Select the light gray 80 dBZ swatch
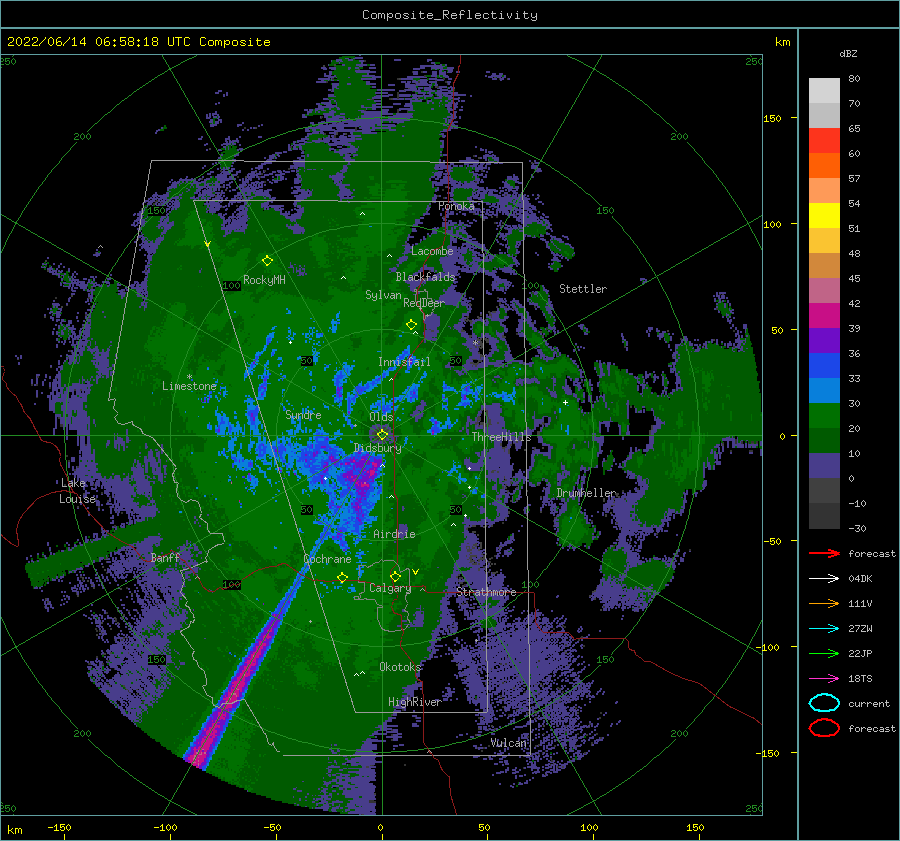The width and height of the screenshot is (900, 841). (x=824, y=91)
